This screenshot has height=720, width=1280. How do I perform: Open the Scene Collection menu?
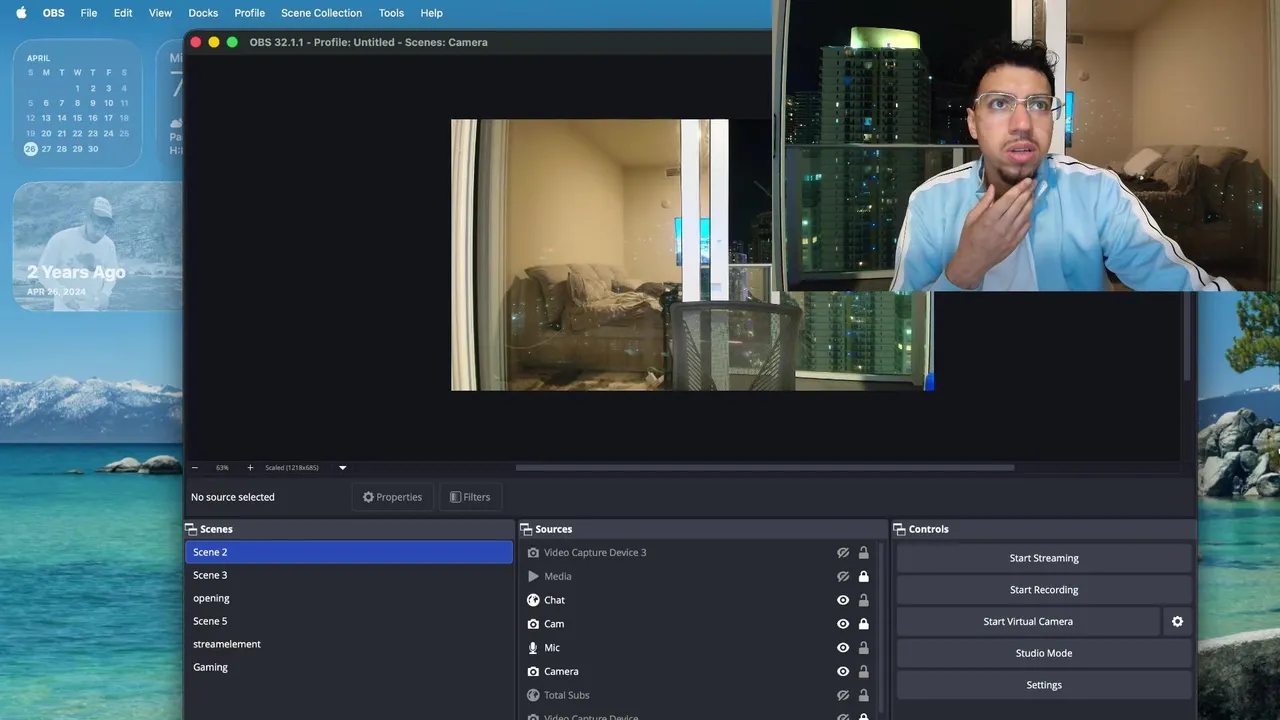point(321,13)
